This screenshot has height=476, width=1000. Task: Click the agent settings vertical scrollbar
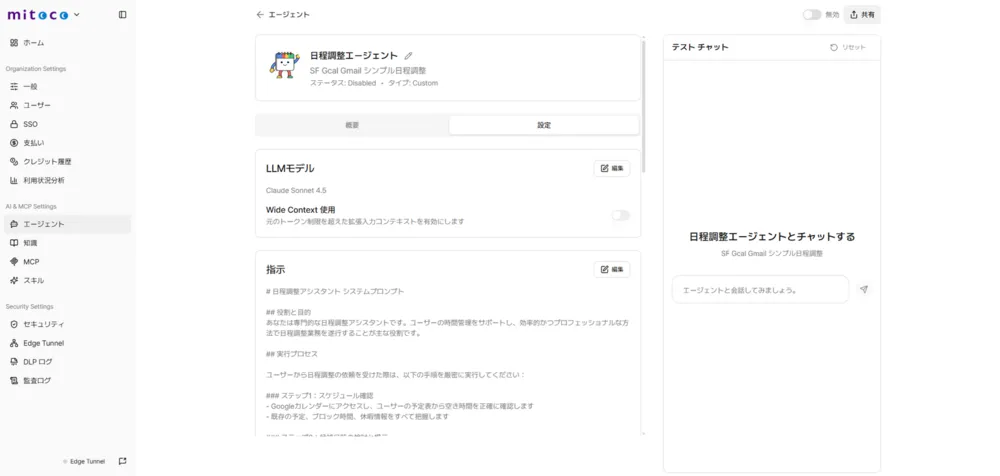pos(644,107)
